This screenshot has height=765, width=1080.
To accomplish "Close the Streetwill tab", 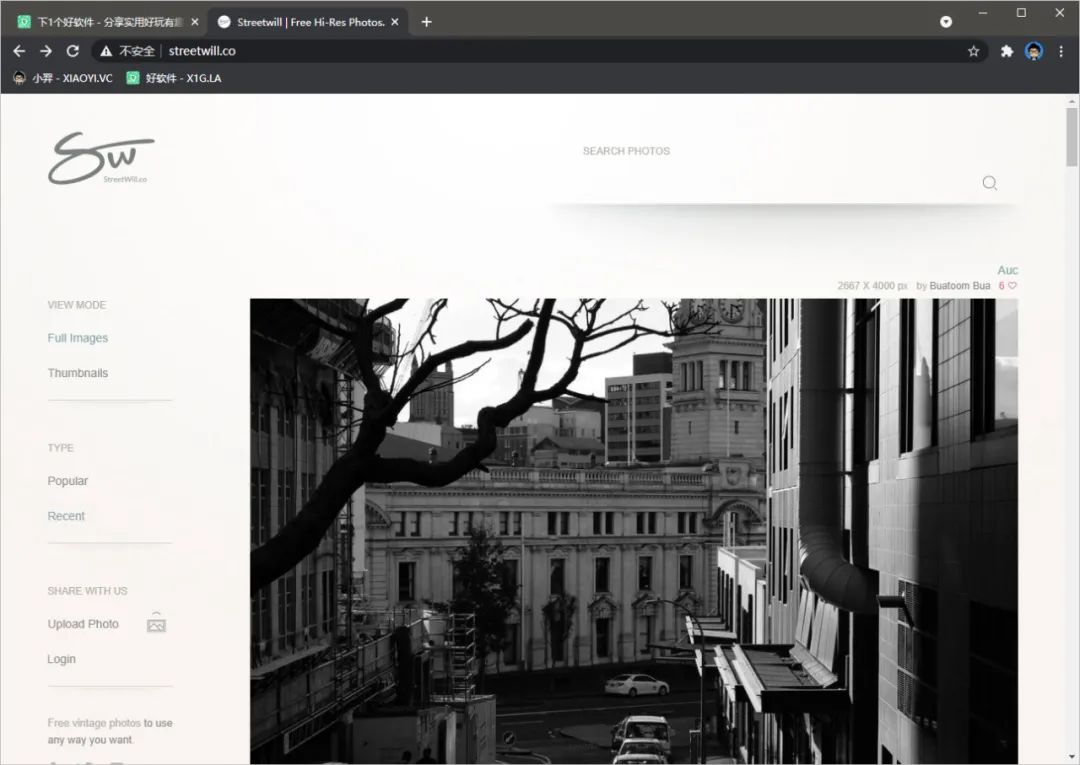I will (395, 22).
